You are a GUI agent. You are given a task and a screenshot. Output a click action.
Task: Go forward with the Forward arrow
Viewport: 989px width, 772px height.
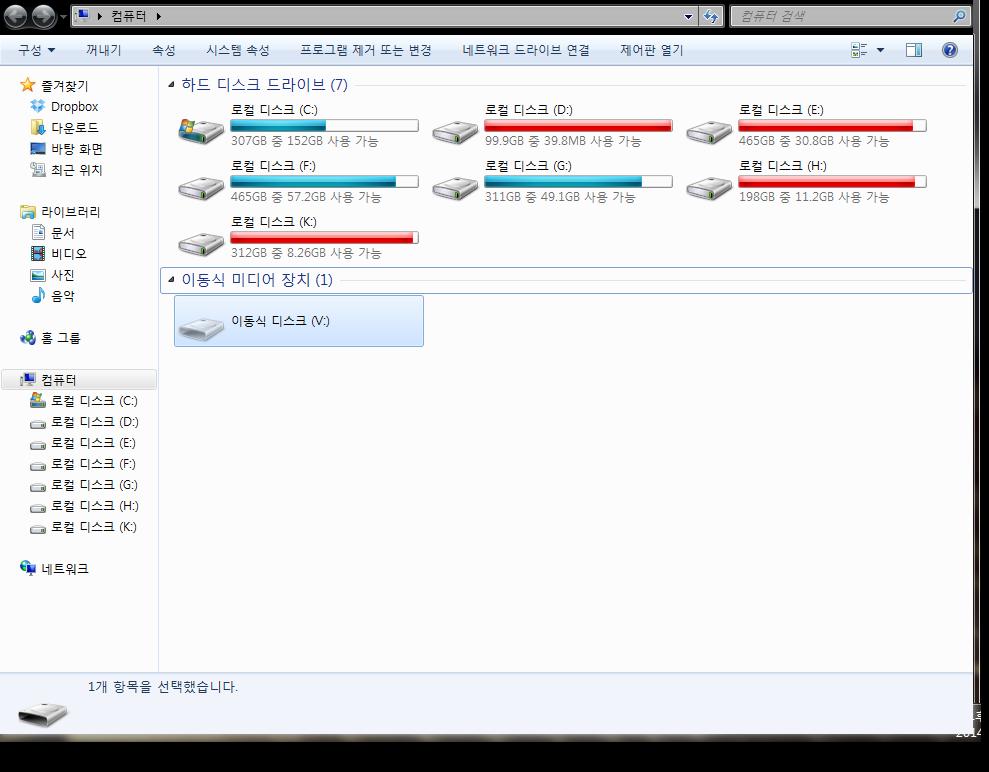43,16
